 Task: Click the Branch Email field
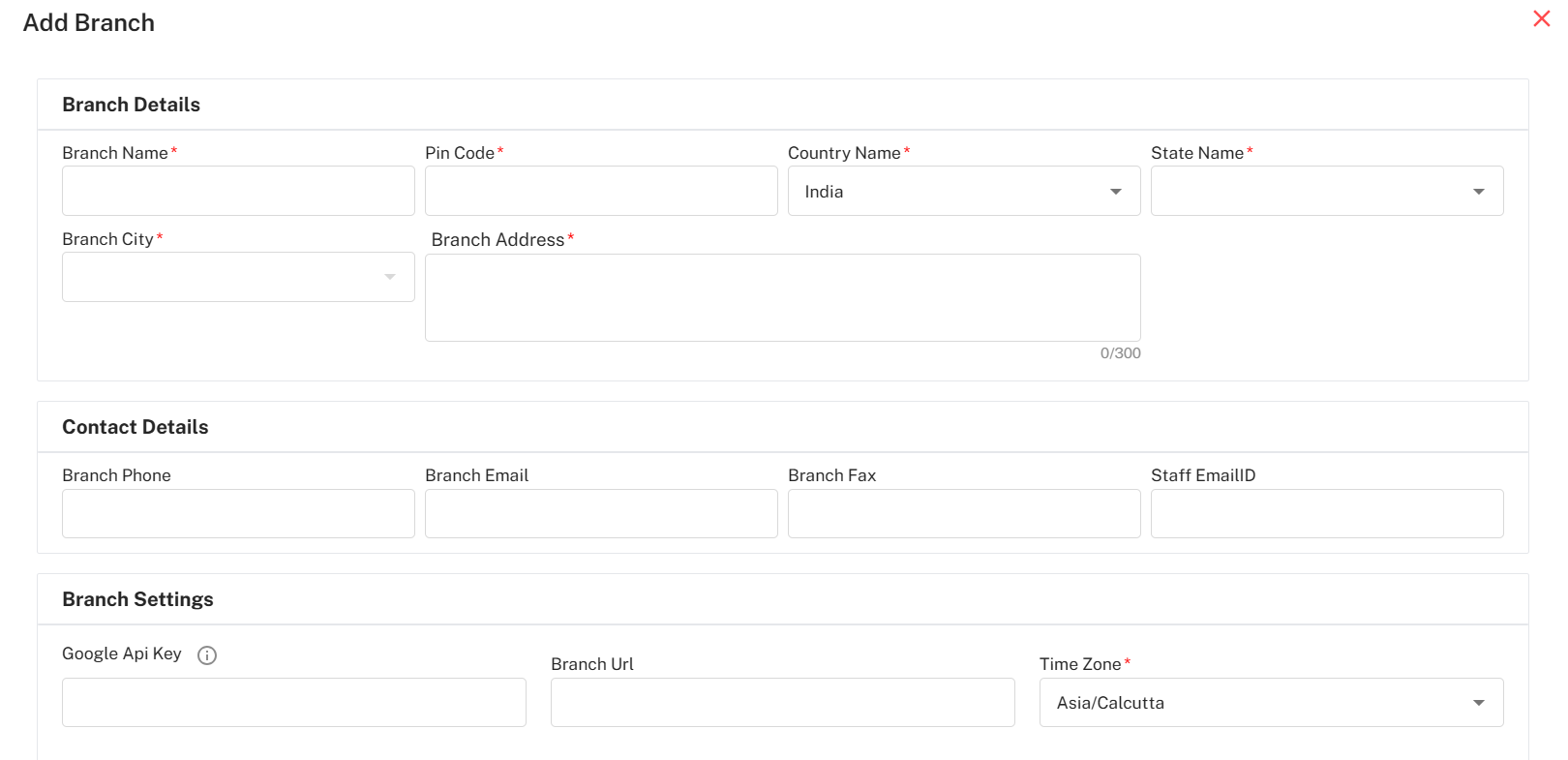[601, 513]
